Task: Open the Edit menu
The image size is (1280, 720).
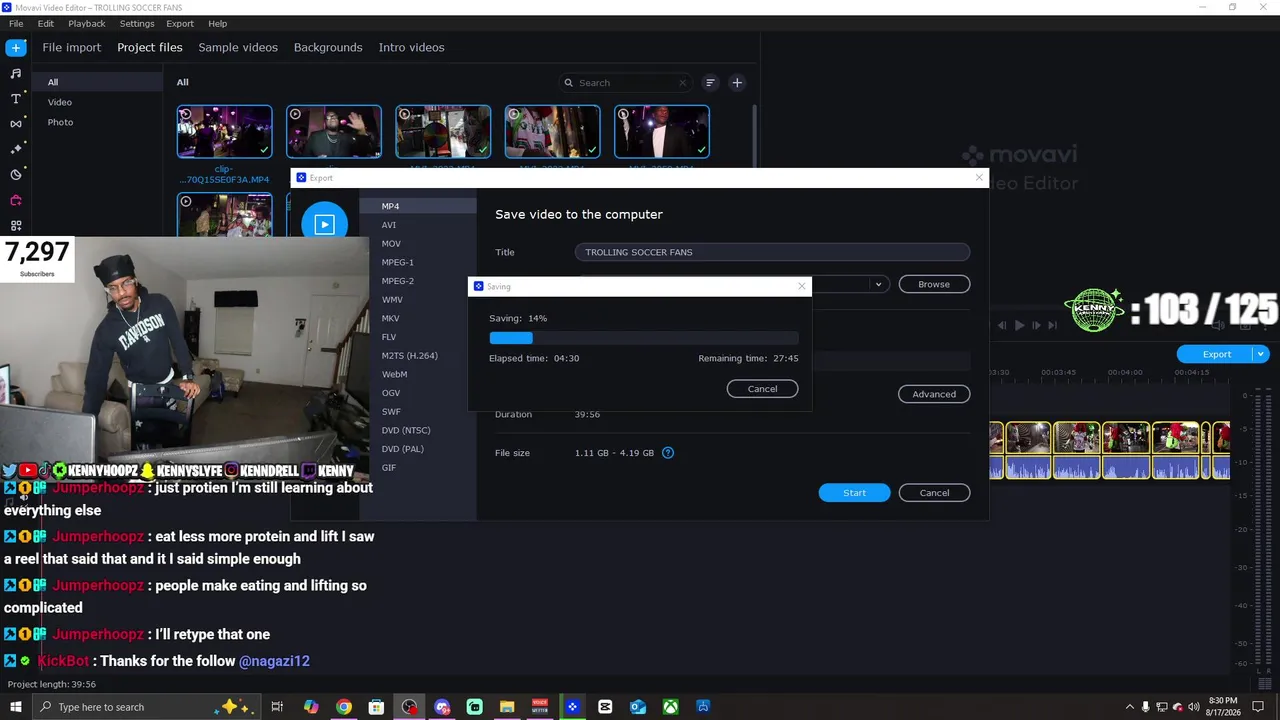Action: [46, 23]
